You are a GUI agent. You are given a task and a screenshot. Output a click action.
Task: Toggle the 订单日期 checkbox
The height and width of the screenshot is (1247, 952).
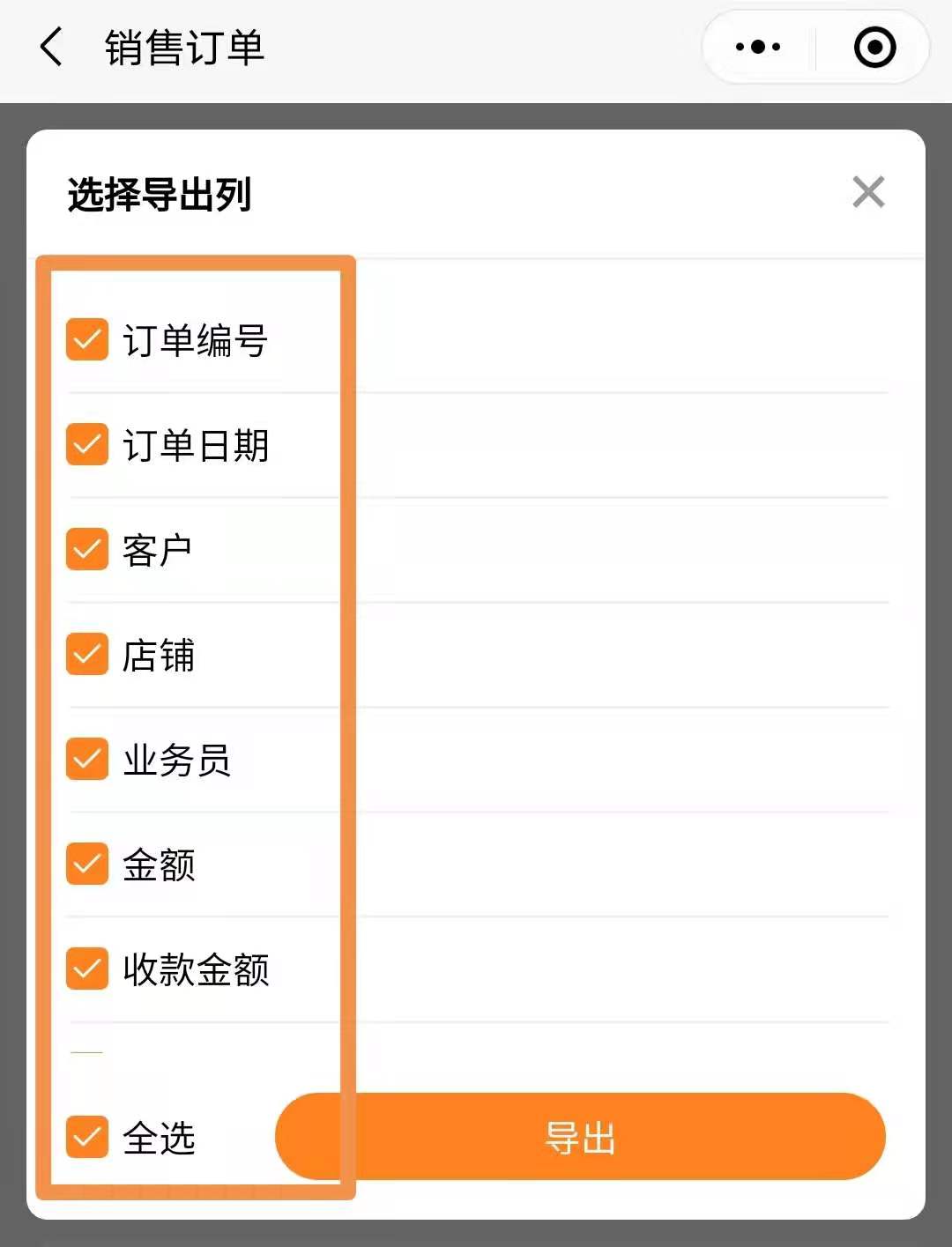[87, 444]
